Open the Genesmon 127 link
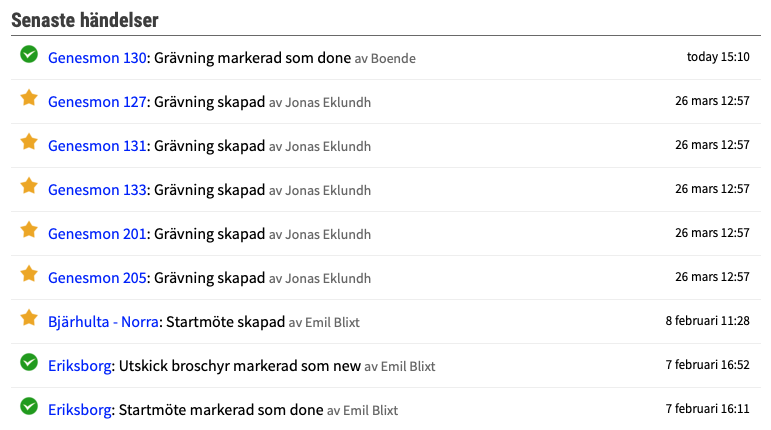 [x=97, y=102]
